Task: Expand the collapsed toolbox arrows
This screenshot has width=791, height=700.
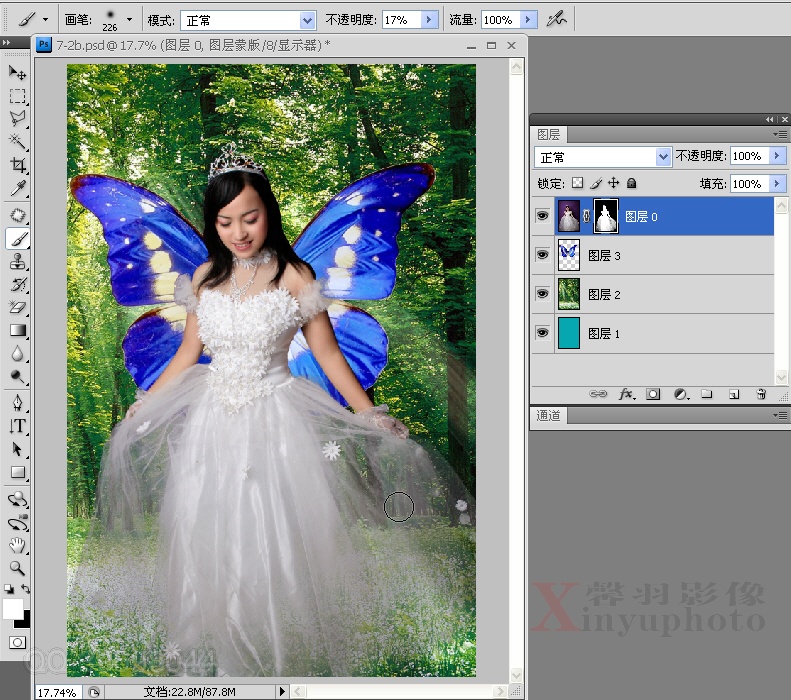Action: (6, 43)
